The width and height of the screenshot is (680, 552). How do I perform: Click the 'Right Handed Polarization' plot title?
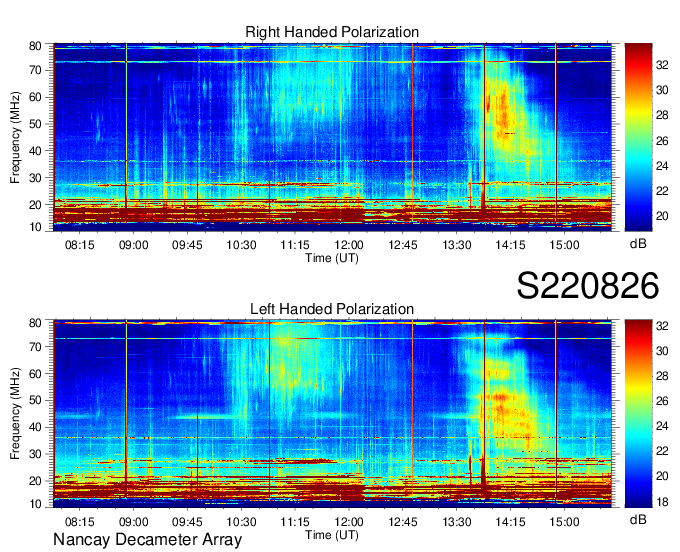[332, 32]
